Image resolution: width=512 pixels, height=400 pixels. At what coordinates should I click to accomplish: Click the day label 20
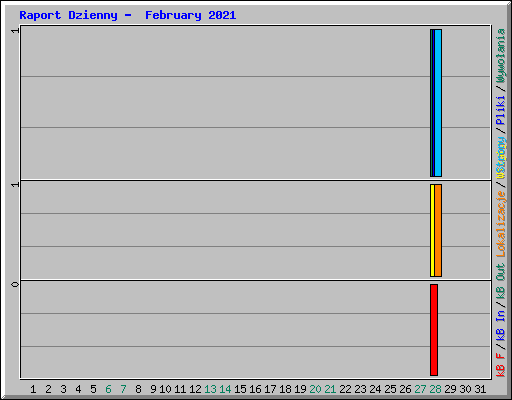tap(315, 389)
